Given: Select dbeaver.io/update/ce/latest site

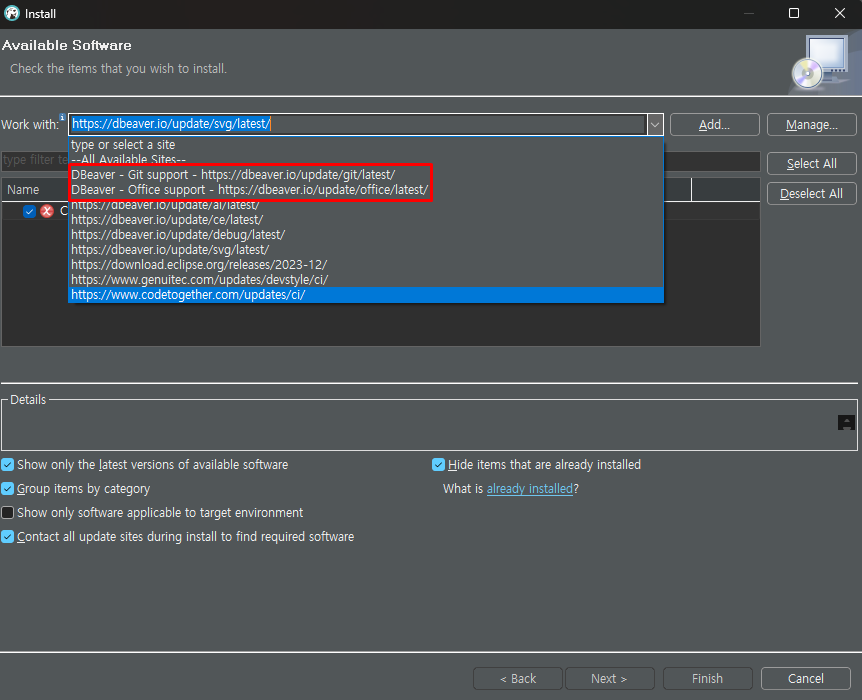Looking at the screenshot, I should click(366, 219).
